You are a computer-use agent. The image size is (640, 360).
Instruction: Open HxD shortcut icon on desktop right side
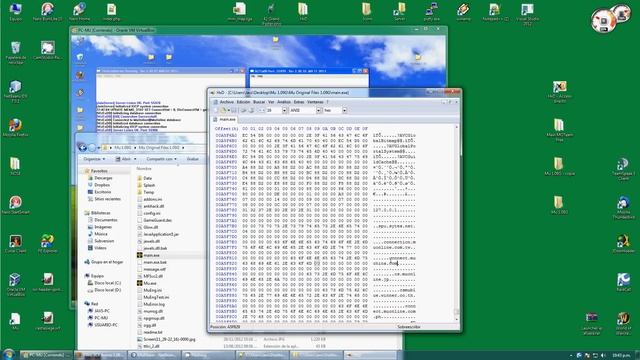tap(560, 91)
